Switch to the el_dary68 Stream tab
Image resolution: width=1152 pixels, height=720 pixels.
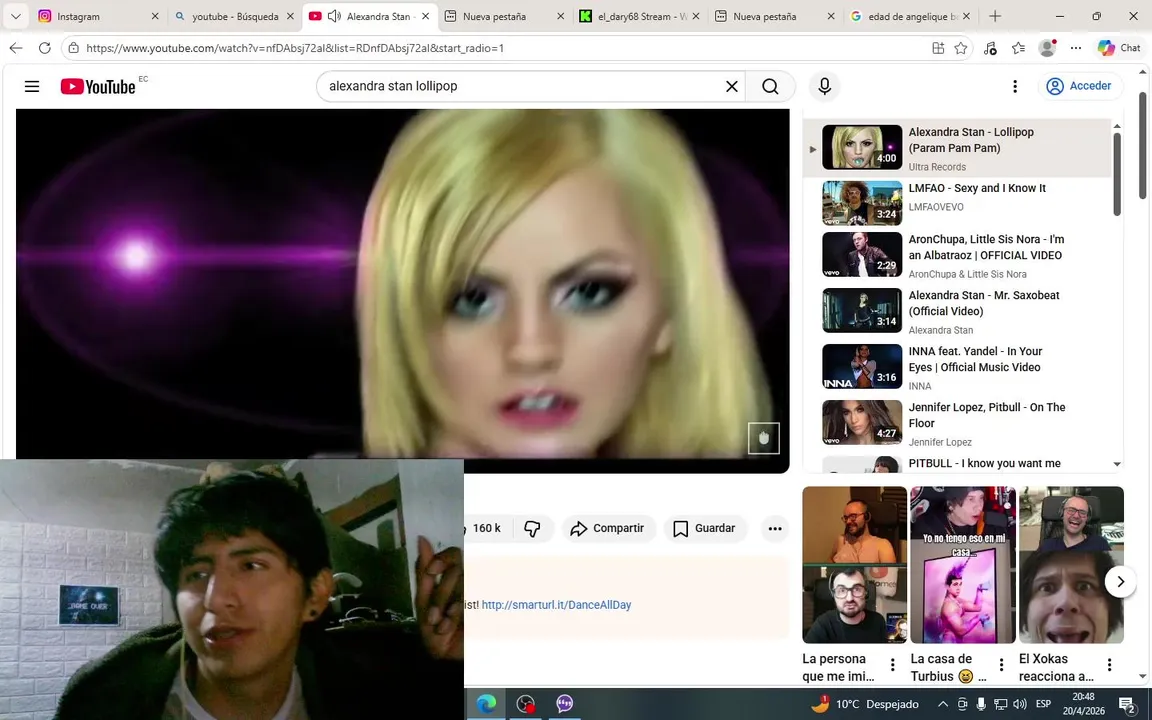tap(641, 16)
